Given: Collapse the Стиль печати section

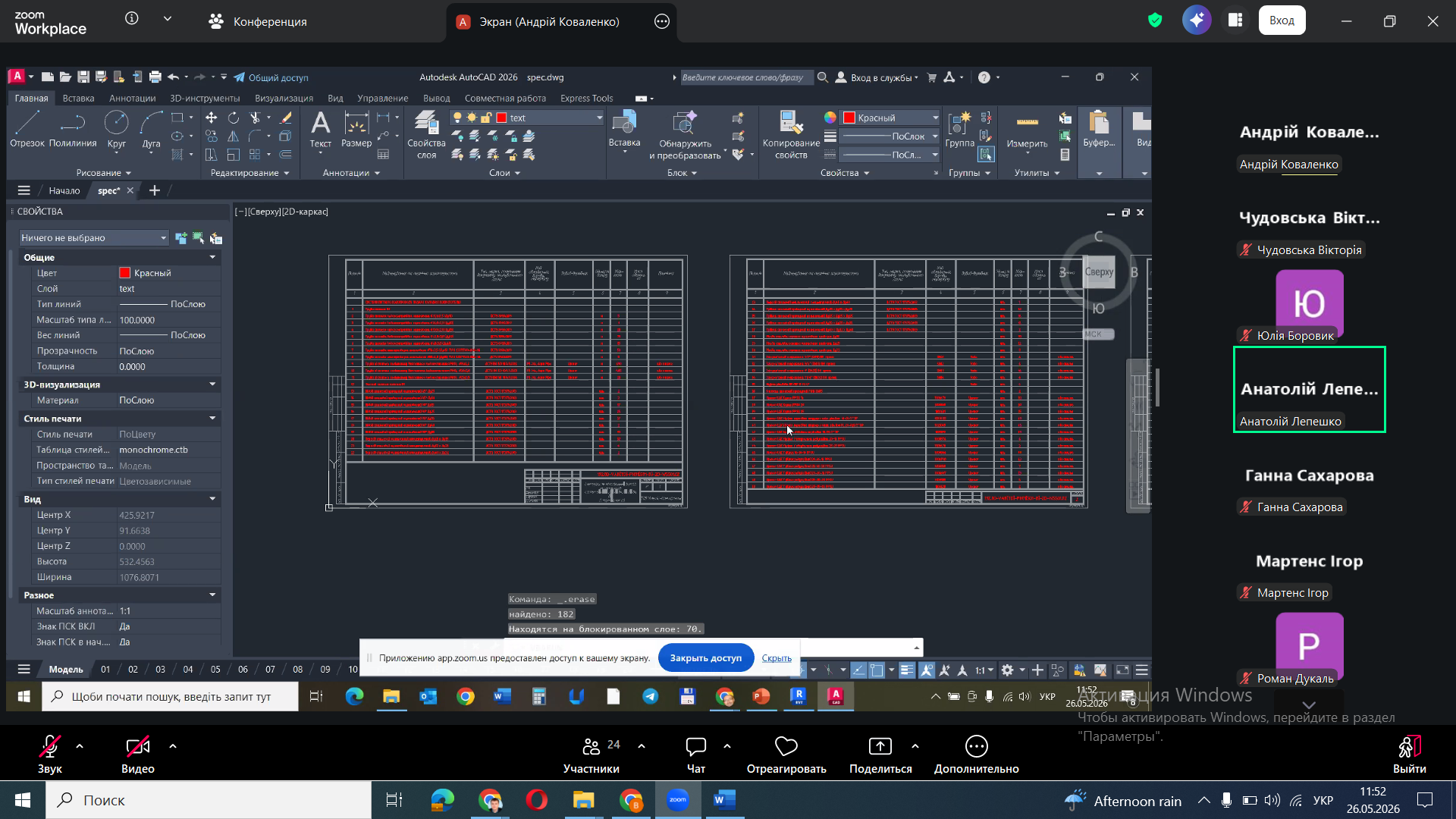Looking at the screenshot, I should point(212,419).
